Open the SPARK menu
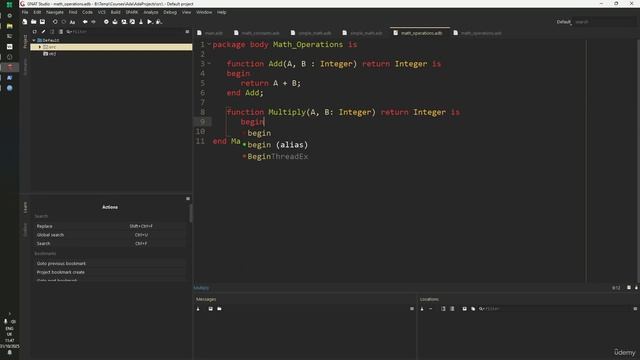The width and height of the screenshot is (640, 360). click(x=131, y=12)
